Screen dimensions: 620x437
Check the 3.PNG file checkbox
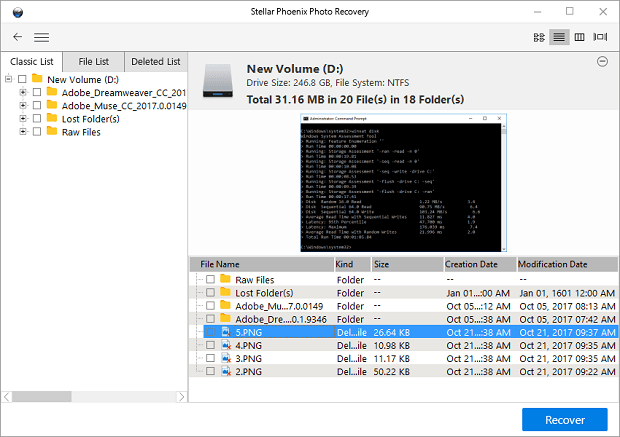click(210, 358)
